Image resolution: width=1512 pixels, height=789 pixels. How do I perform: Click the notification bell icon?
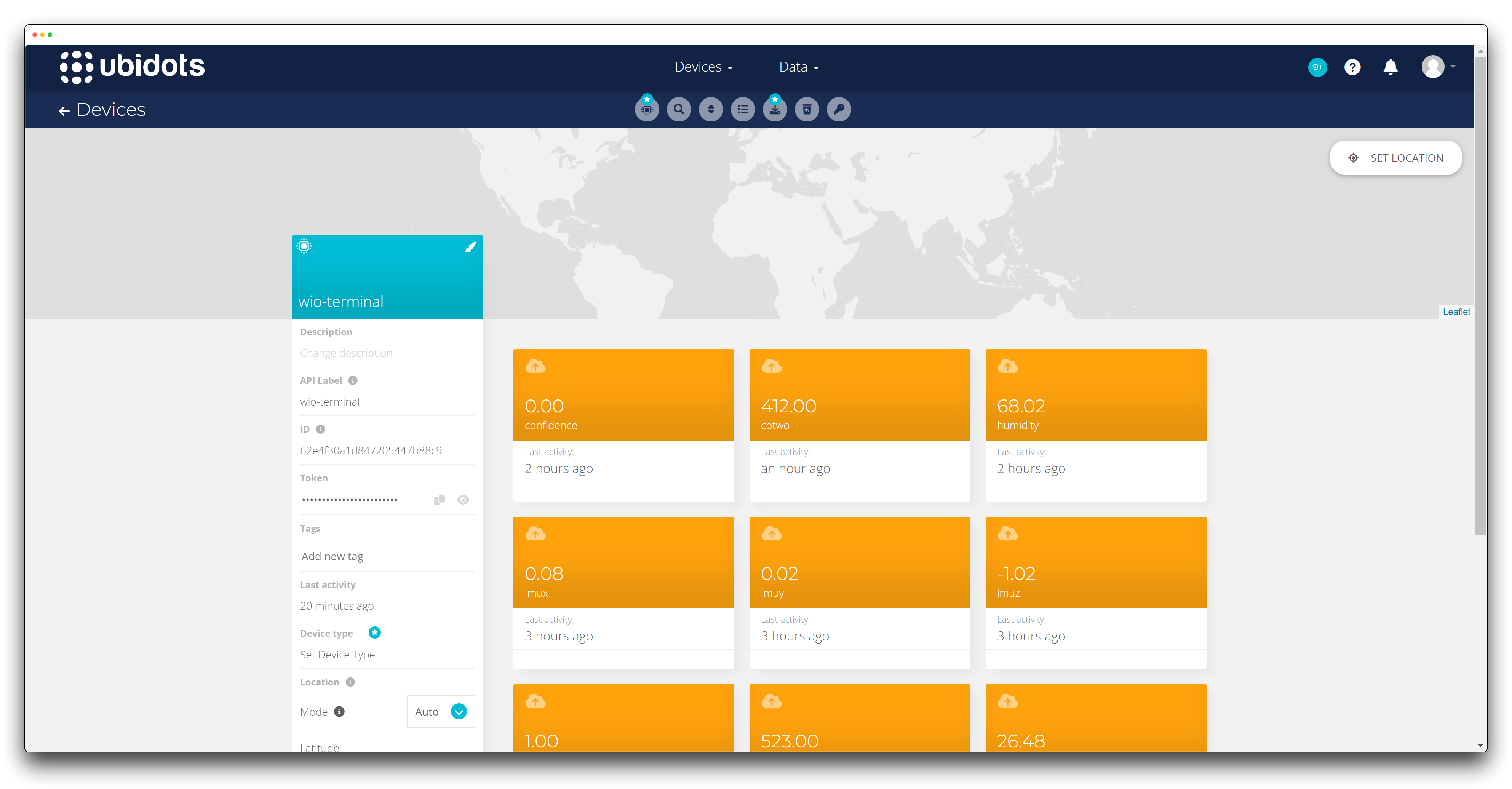click(x=1390, y=67)
